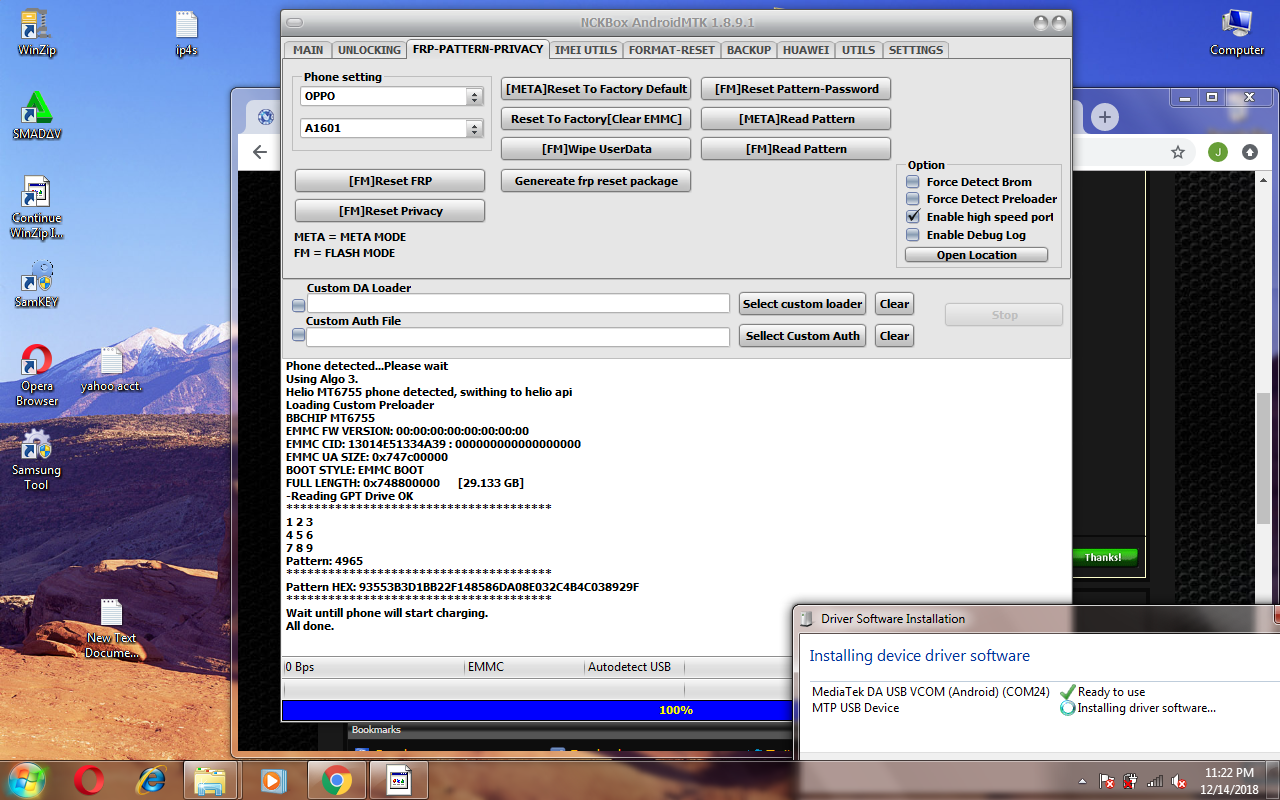
Task: Click Genereate frp reset package
Action: (596, 181)
